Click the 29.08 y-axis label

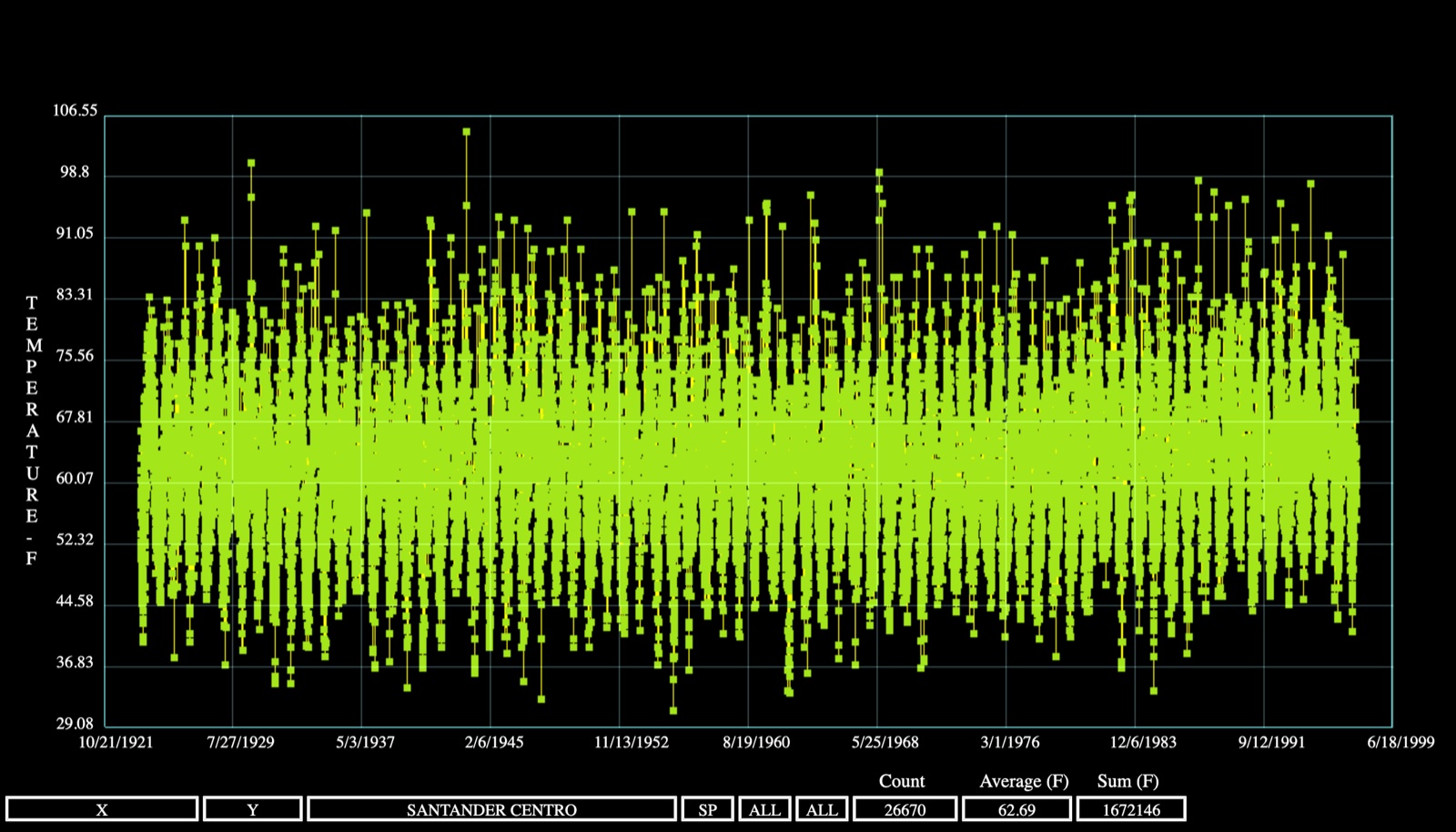(75, 725)
